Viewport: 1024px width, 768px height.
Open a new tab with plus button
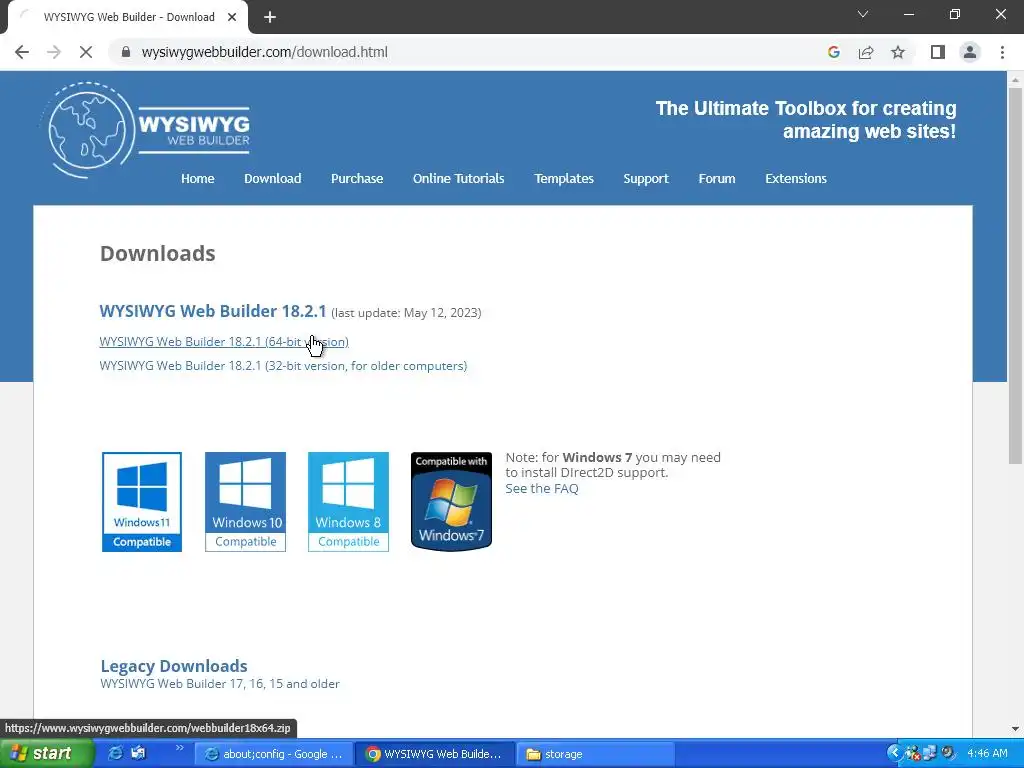pos(270,18)
